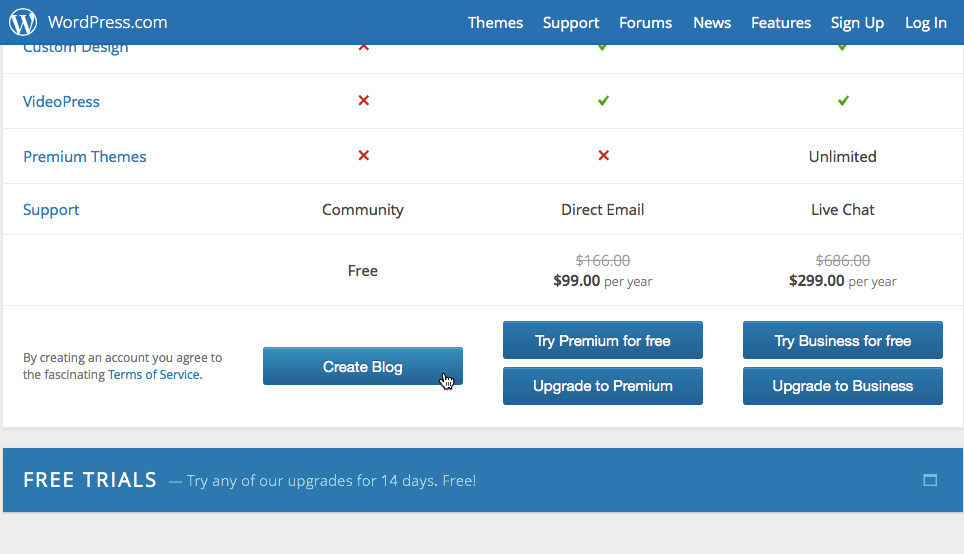Click red X for VideoPress free plan
The height and width of the screenshot is (554, 964).
pyautogui.click(x=364, y=100)
